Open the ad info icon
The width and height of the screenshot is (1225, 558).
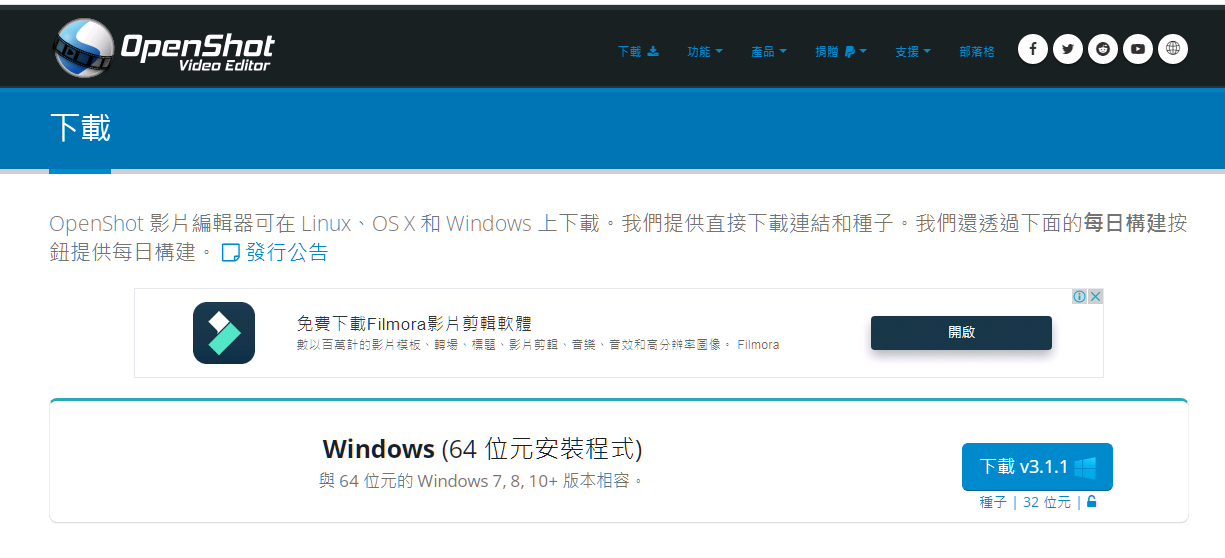1080,297
